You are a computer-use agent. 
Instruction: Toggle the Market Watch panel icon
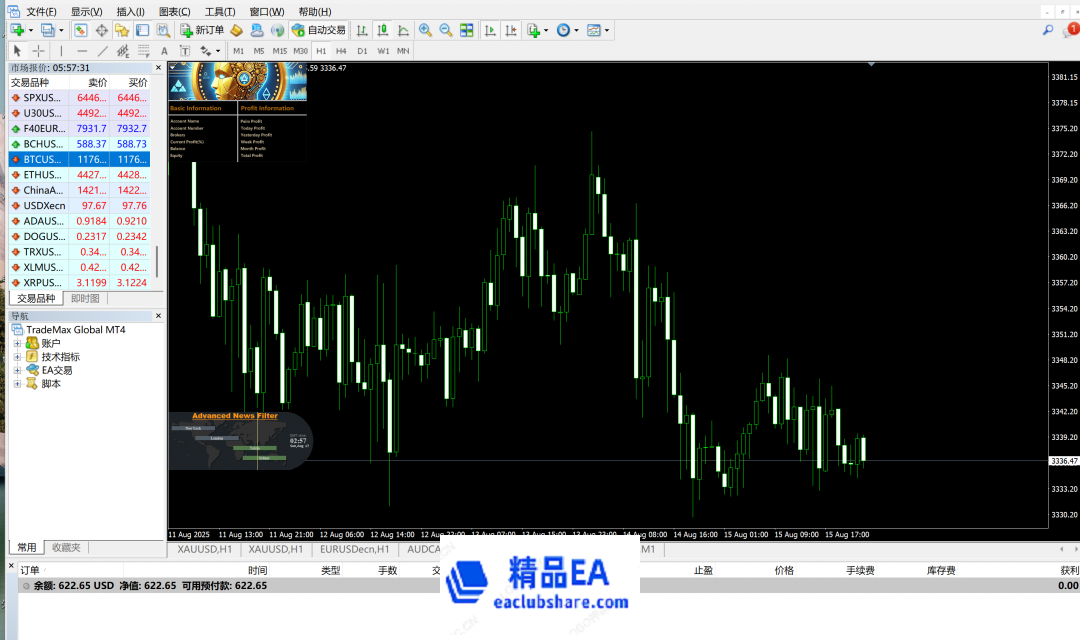pos(81,30)
